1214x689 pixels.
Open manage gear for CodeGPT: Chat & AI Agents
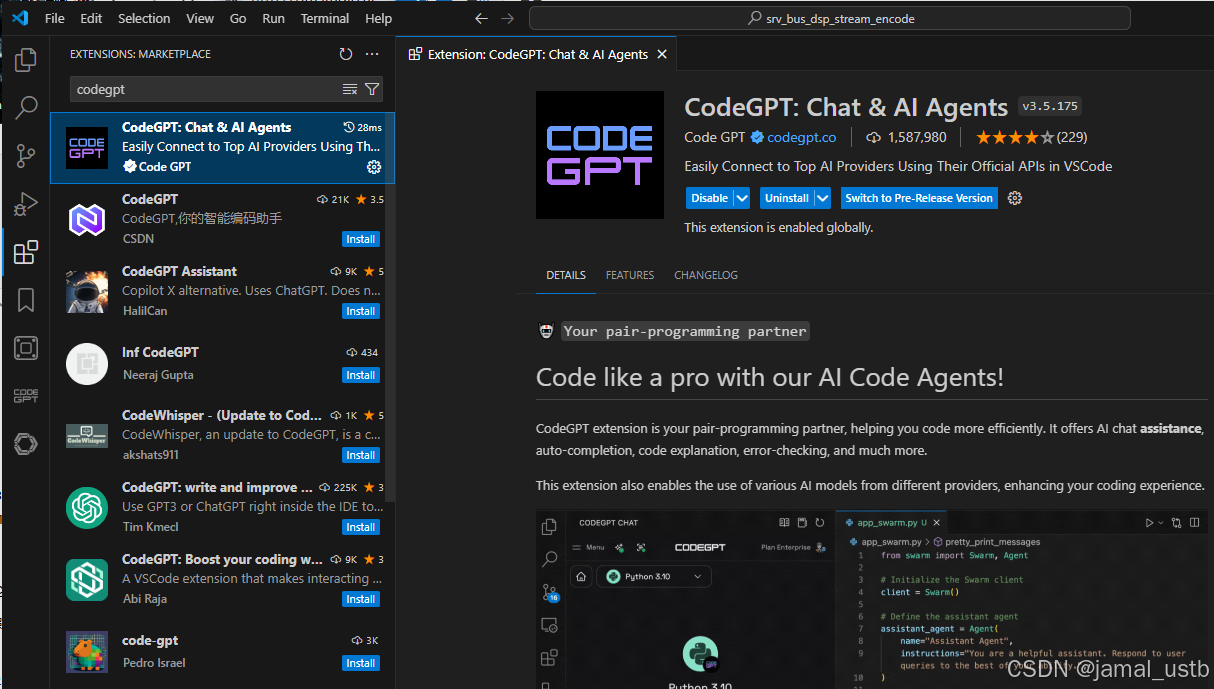tap(374, 167)
